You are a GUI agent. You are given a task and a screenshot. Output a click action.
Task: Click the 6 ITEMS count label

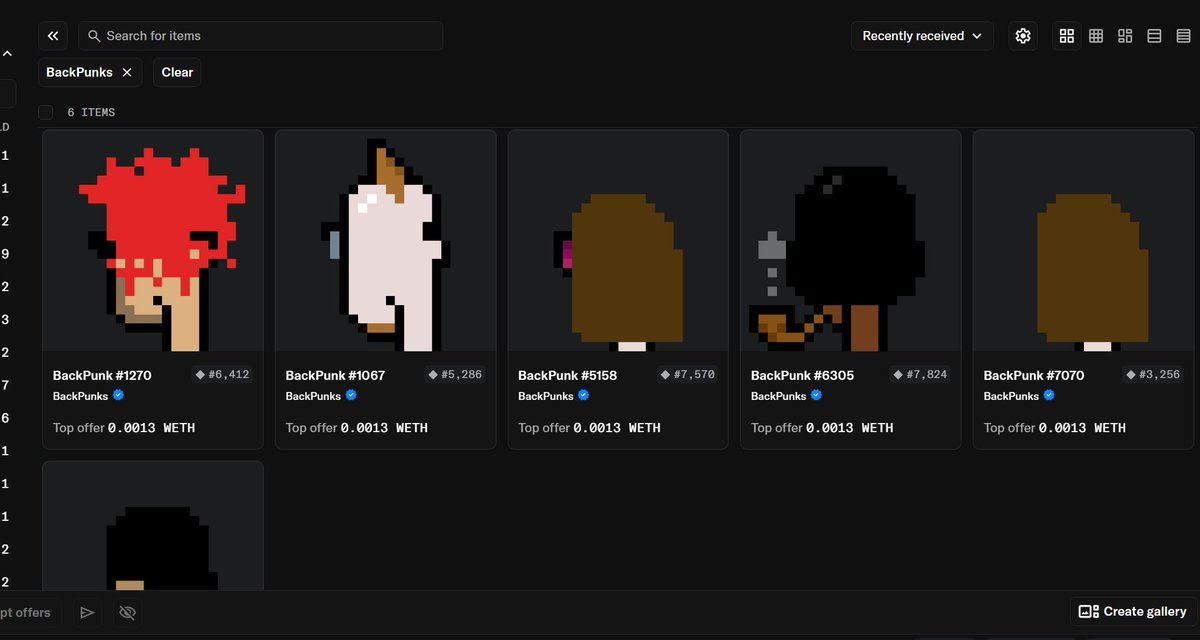pyautogui.click(x=91, y=112)
